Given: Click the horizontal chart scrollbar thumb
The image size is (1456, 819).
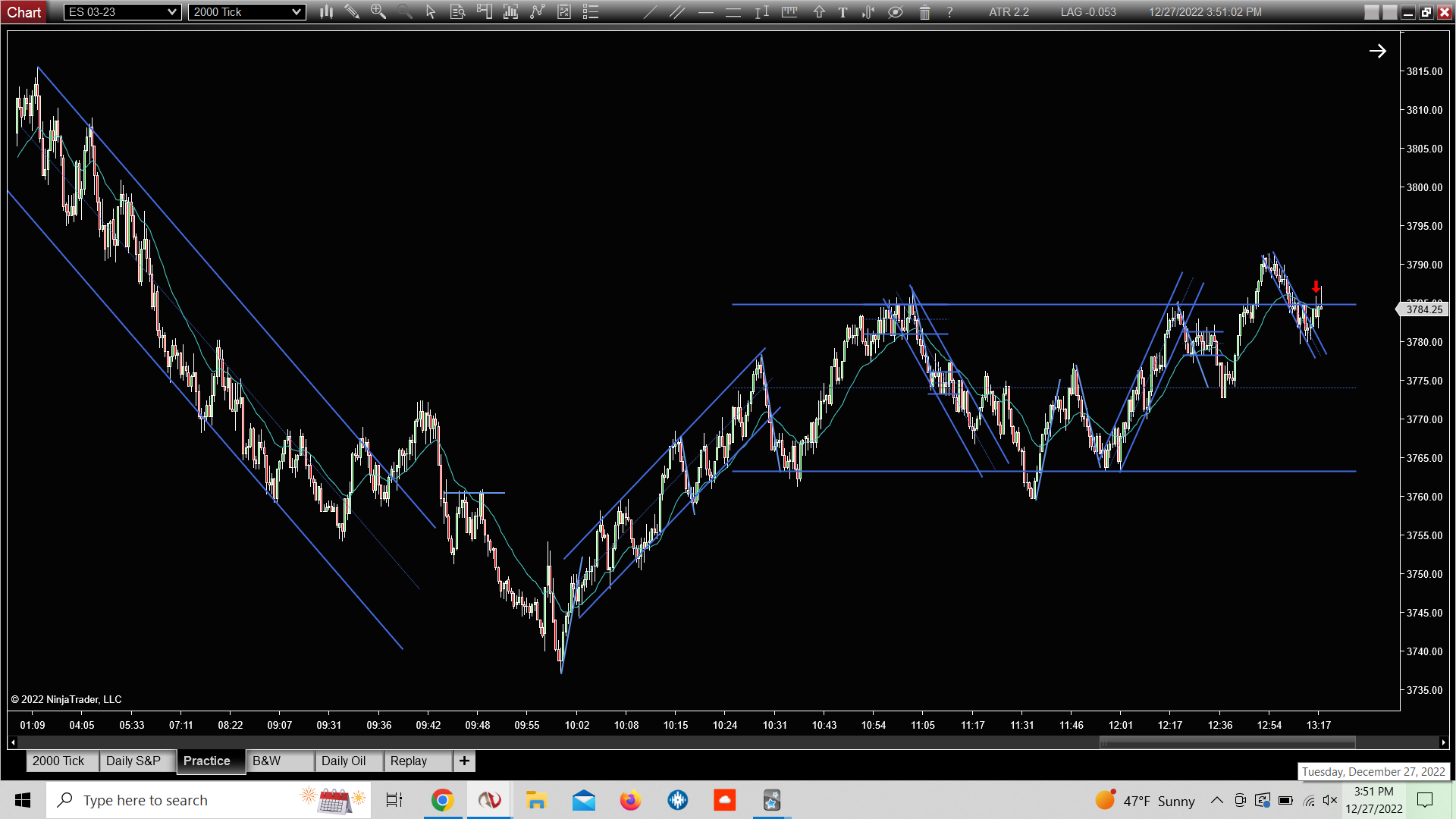Looking at the screenshot, I should point(1227,742).
